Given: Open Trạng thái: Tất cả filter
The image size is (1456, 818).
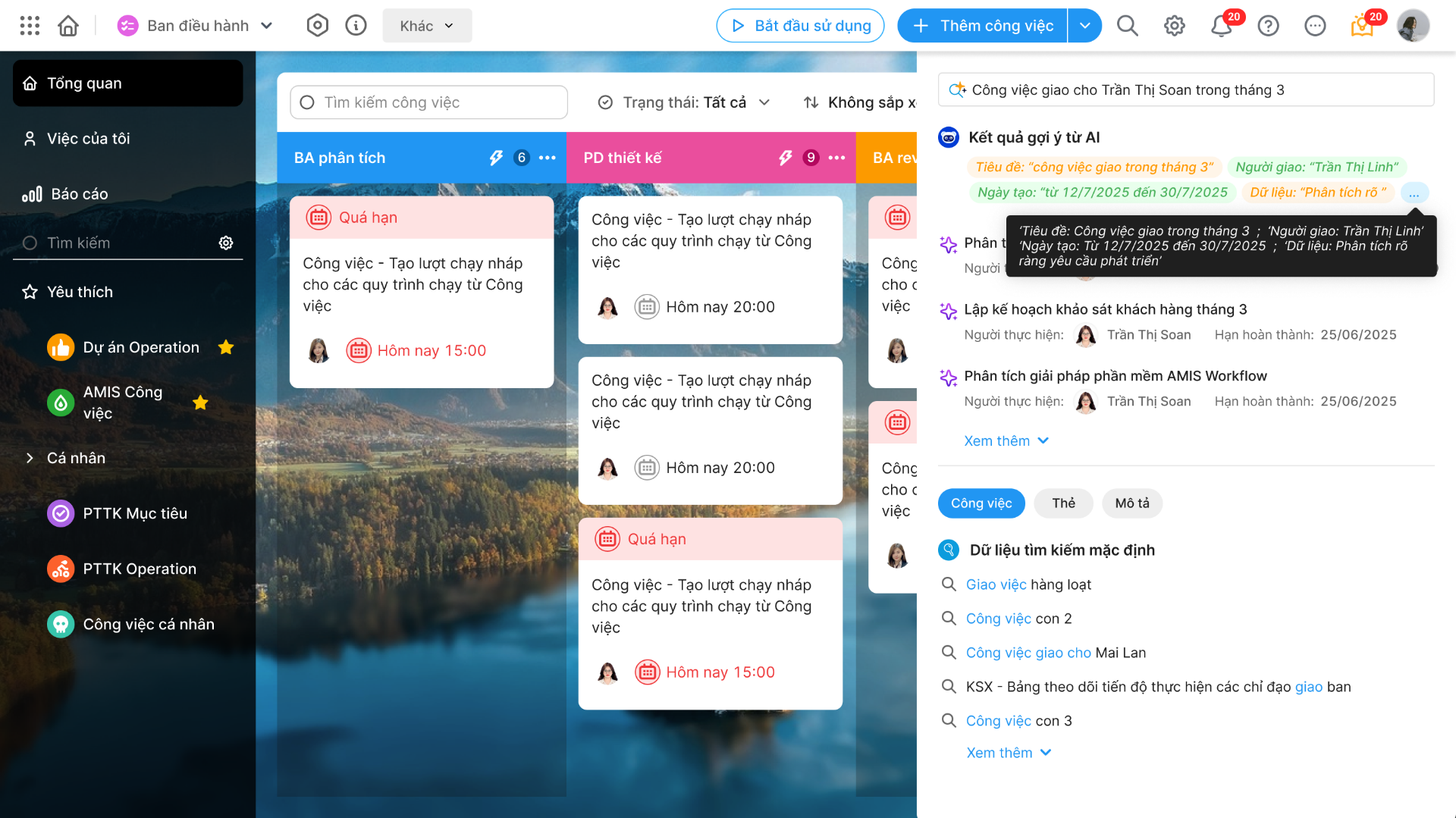Looking at the screenshot, I should click(684, 102).
